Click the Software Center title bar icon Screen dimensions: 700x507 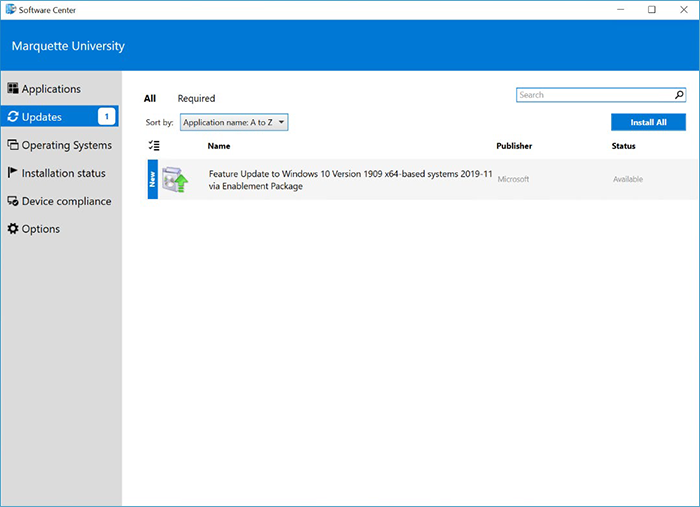coord(10,9)
